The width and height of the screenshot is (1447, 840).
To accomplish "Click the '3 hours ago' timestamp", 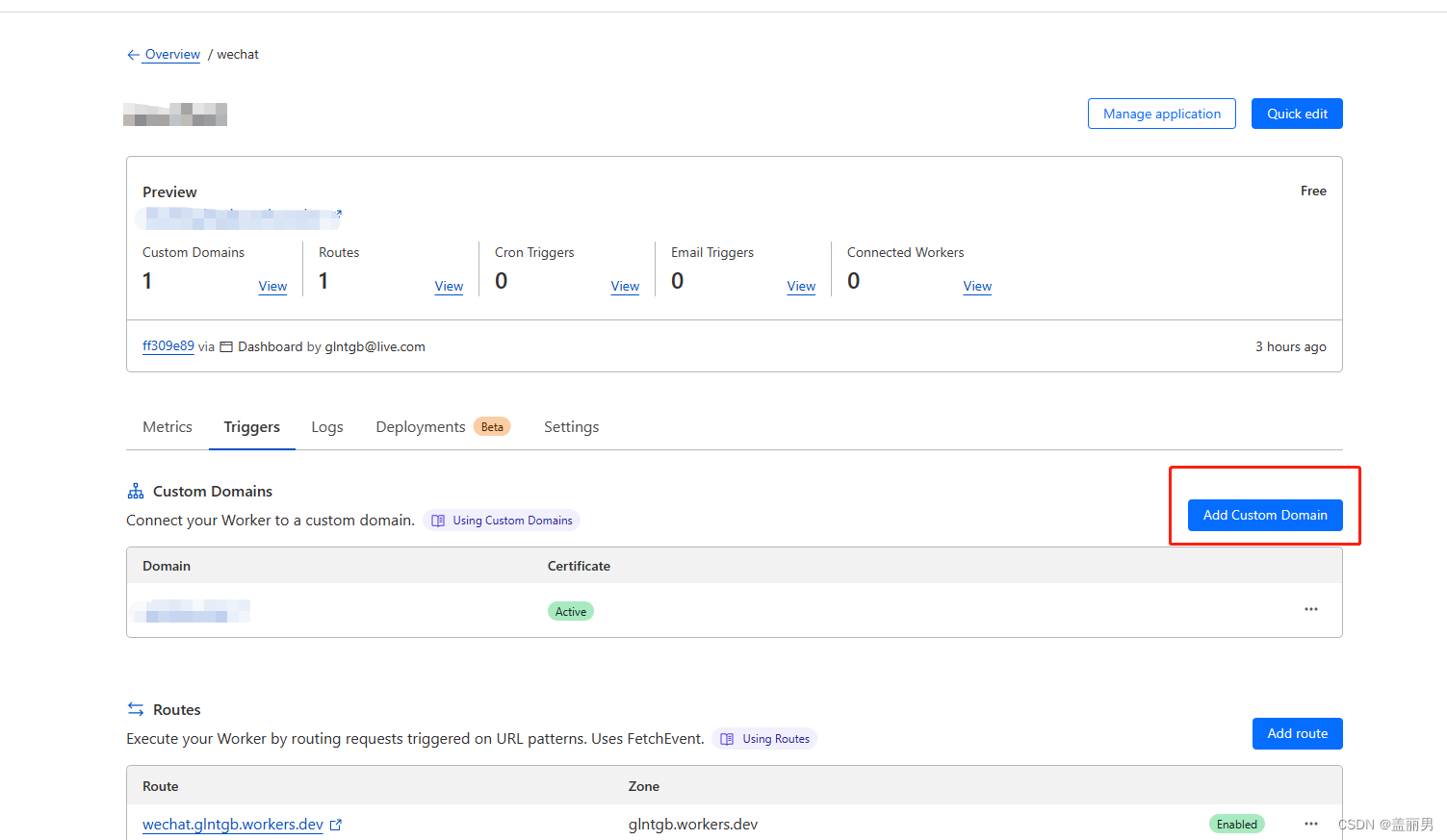I will pyautogui.click(x=1290, y=346).
